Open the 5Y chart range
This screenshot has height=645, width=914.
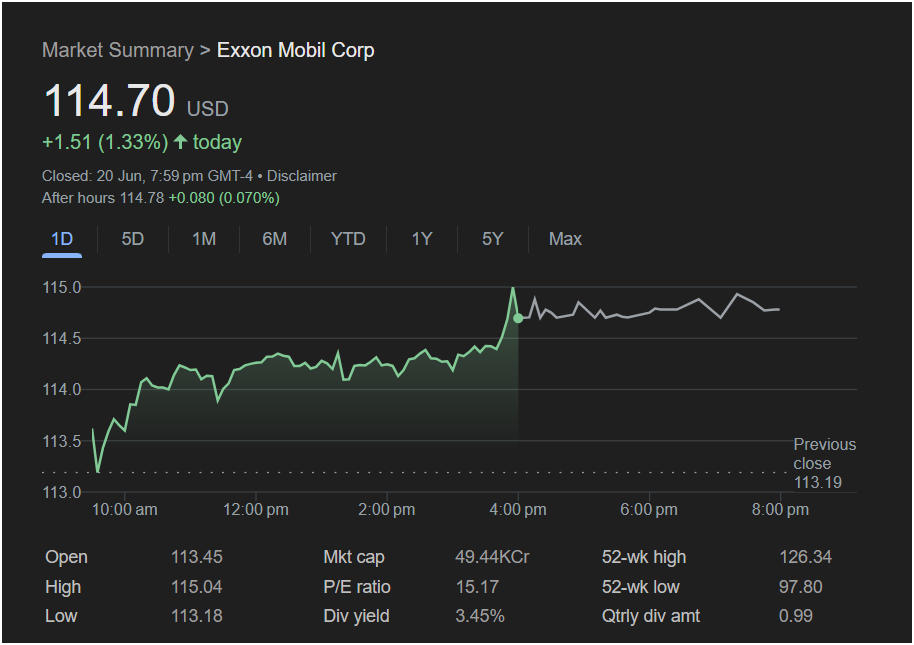(493, 239)
